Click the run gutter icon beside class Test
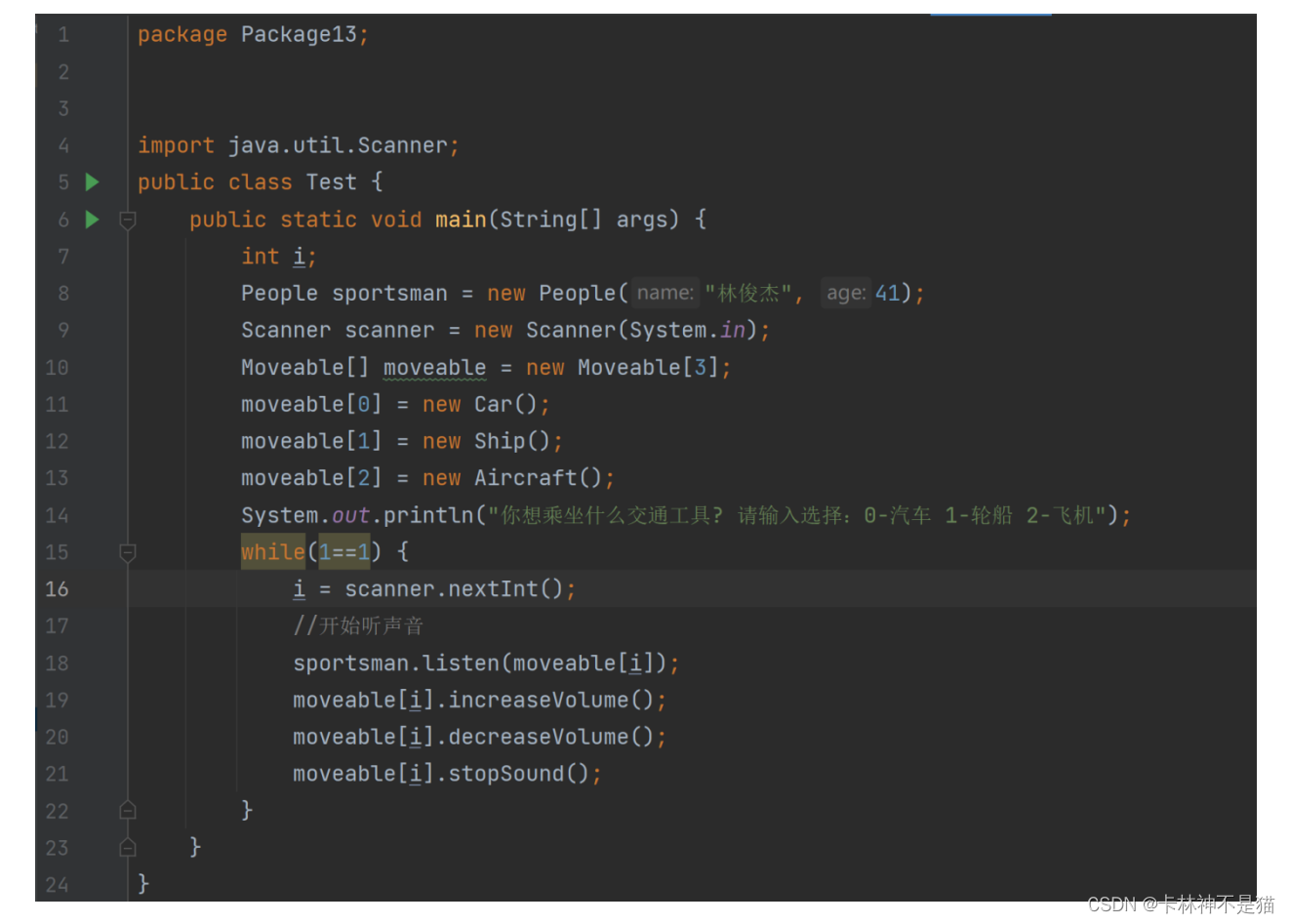1290x924 pixels. tap(93, 182)
